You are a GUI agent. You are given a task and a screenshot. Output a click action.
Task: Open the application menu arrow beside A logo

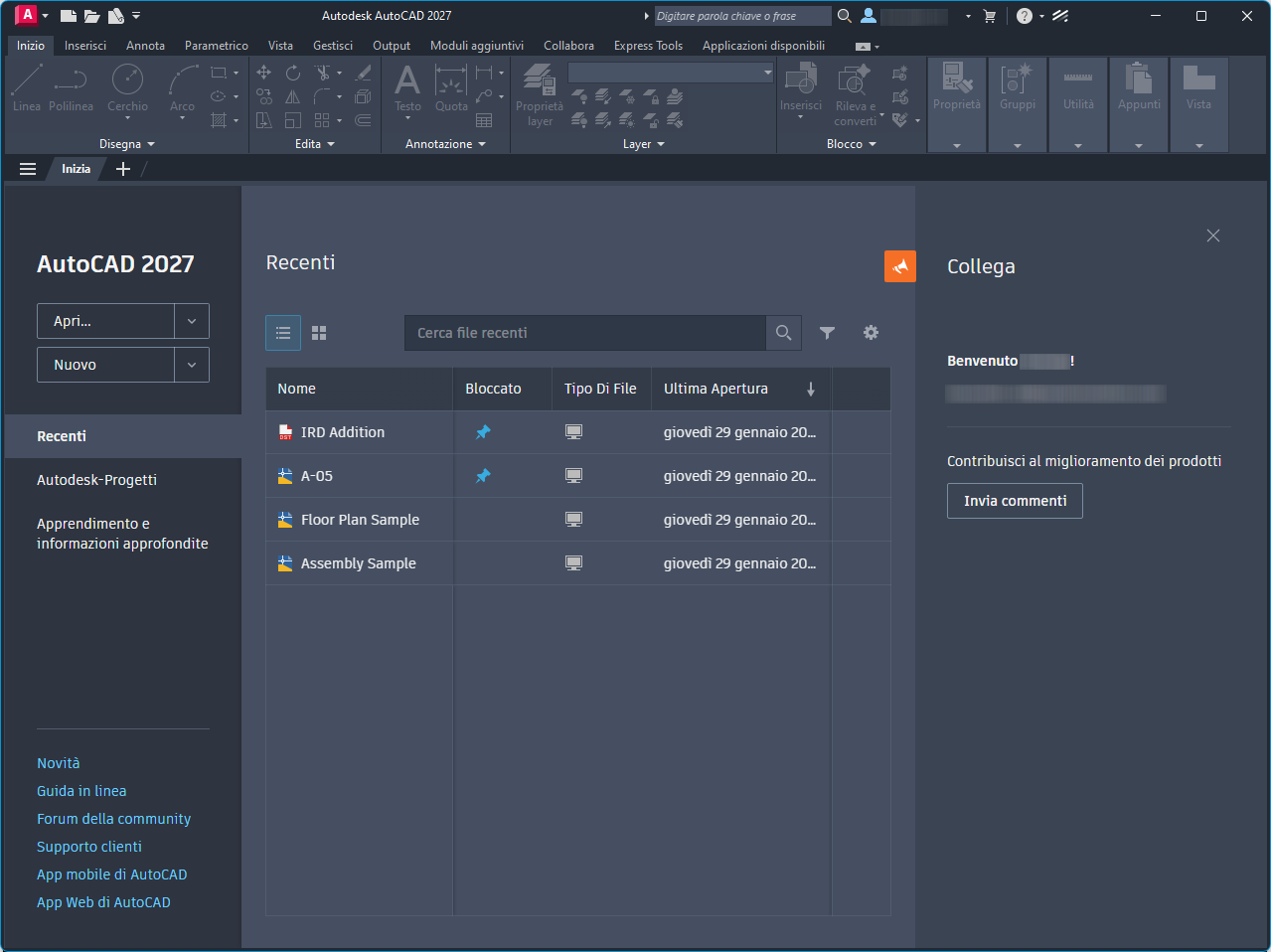click(x=45, y=16)
